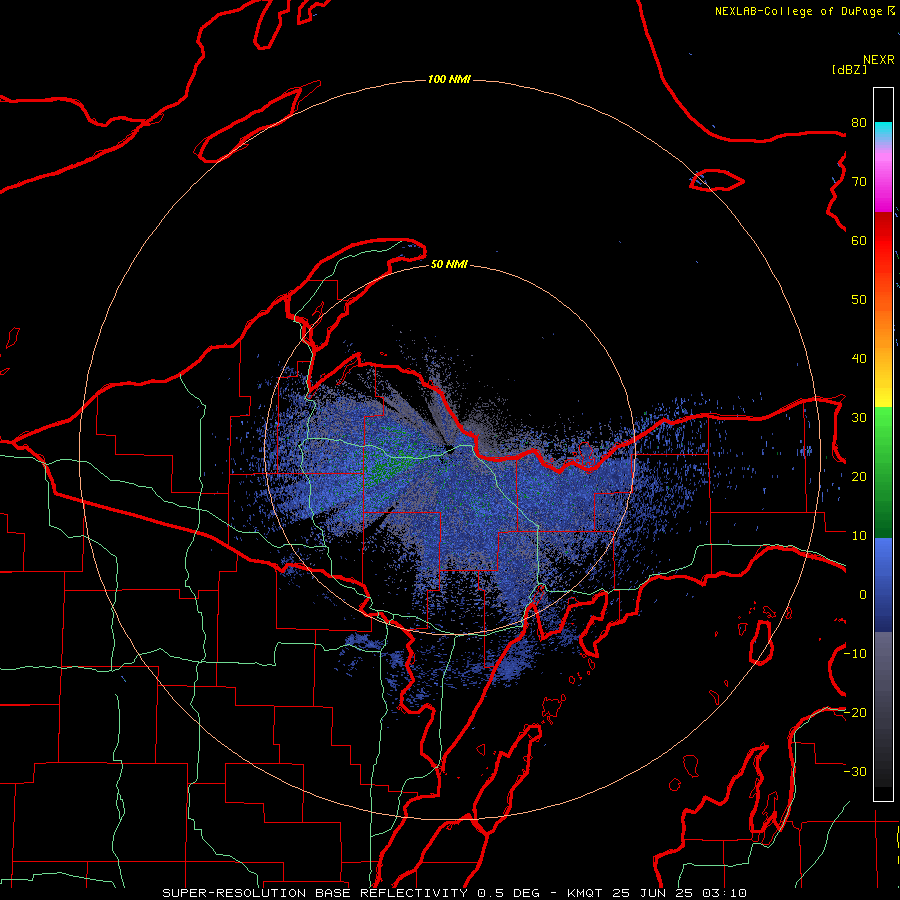This screenshot has height=900, width=900.
Task: Click the [dBZ] units label
Action: click(849, 69)
